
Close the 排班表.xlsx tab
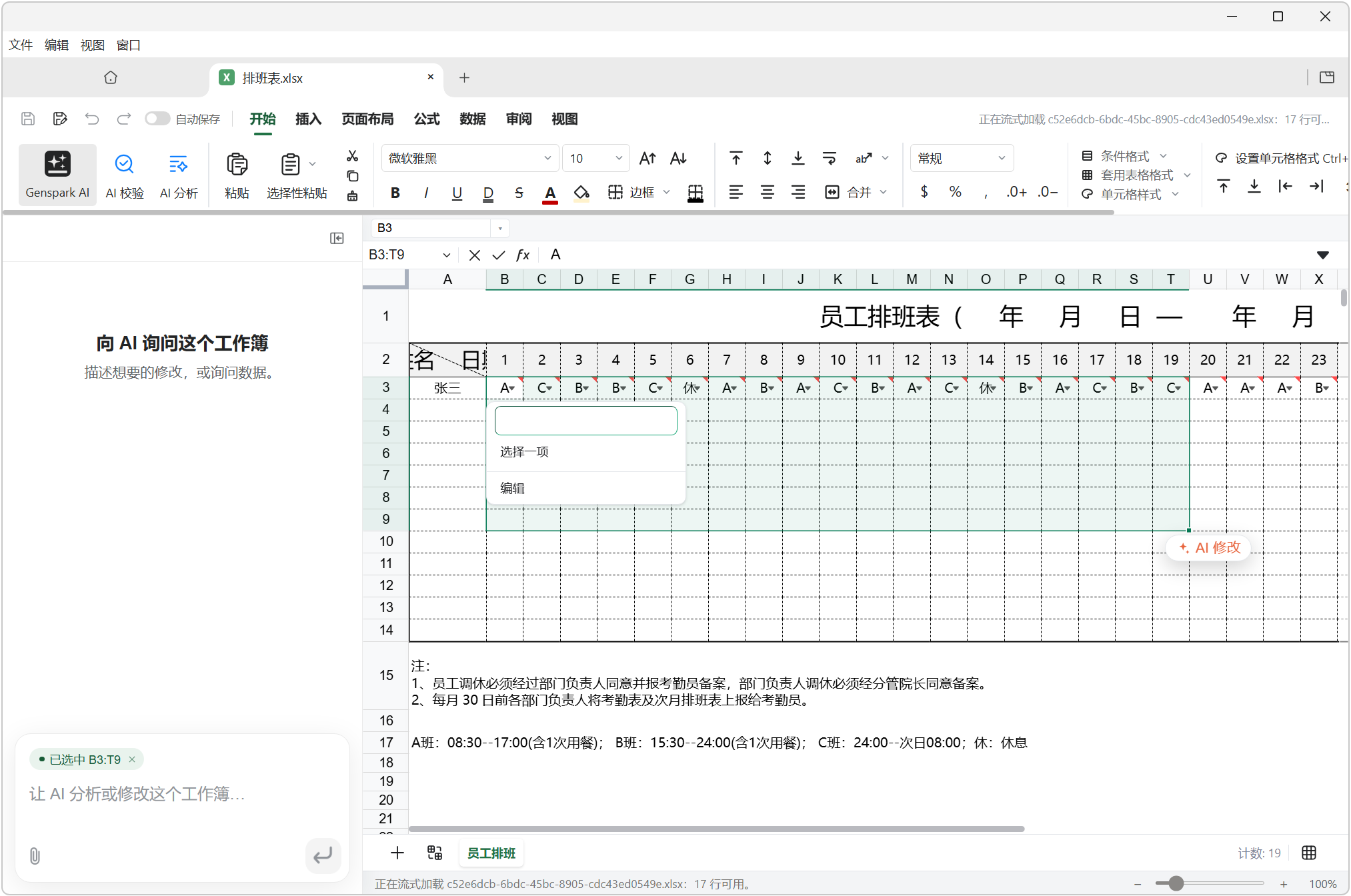click(431, 77)
